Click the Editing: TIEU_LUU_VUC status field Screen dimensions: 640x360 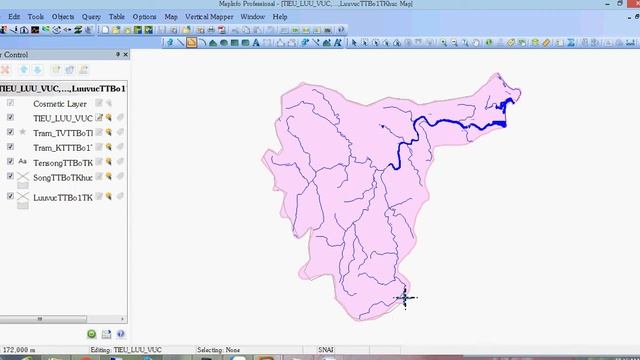(126, 350)
